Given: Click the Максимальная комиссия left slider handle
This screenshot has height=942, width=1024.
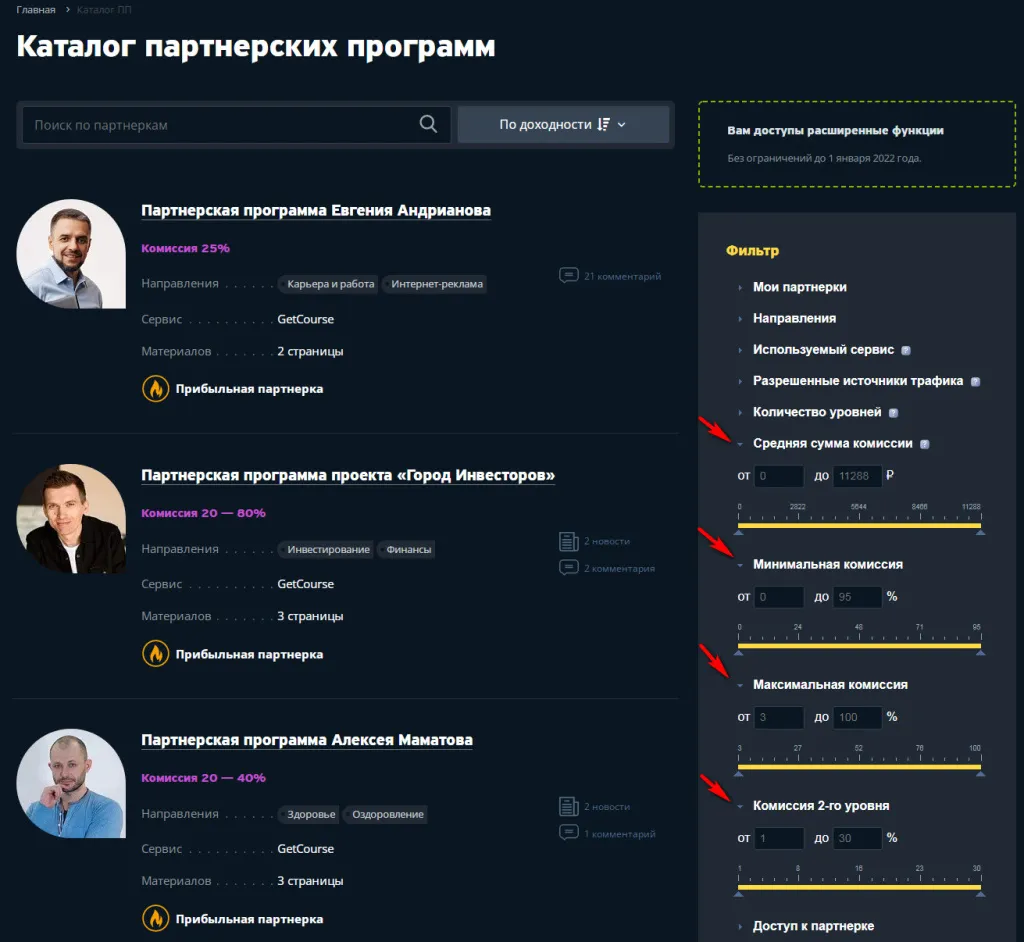Looking at the screenshot, I should (x=739, y=774).
